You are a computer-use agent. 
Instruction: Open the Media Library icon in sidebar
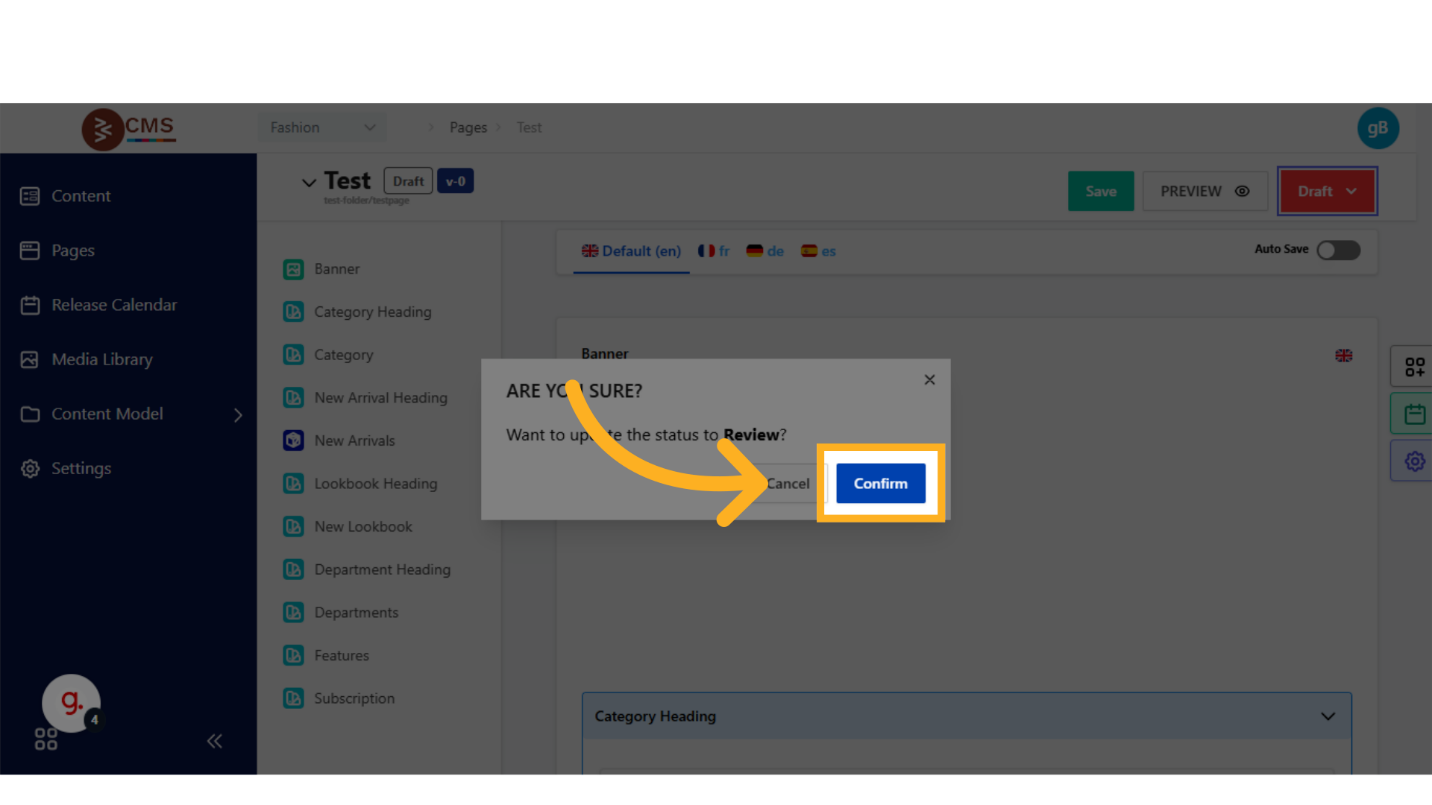click(30, 360)
